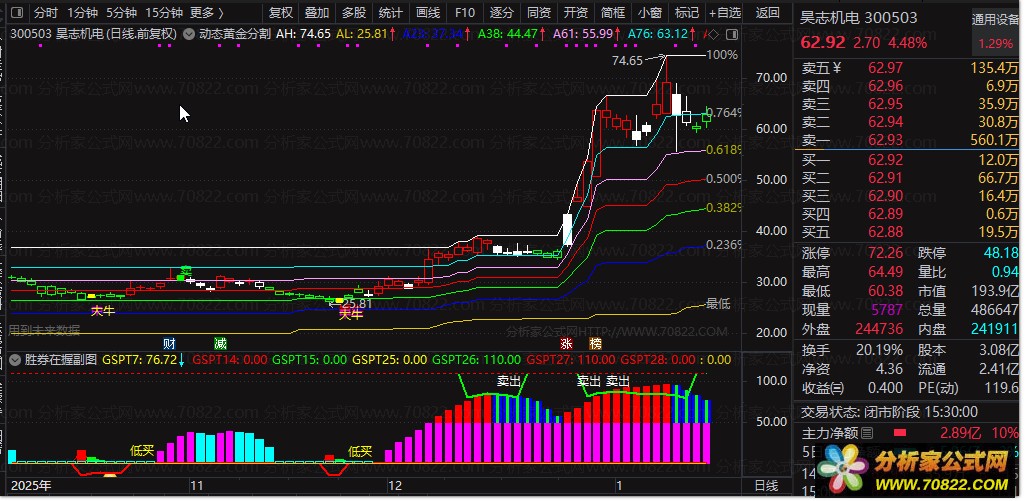Open 复权 adjustment menu
This screenshot has width=1025, height=501.
pos(280,12)
